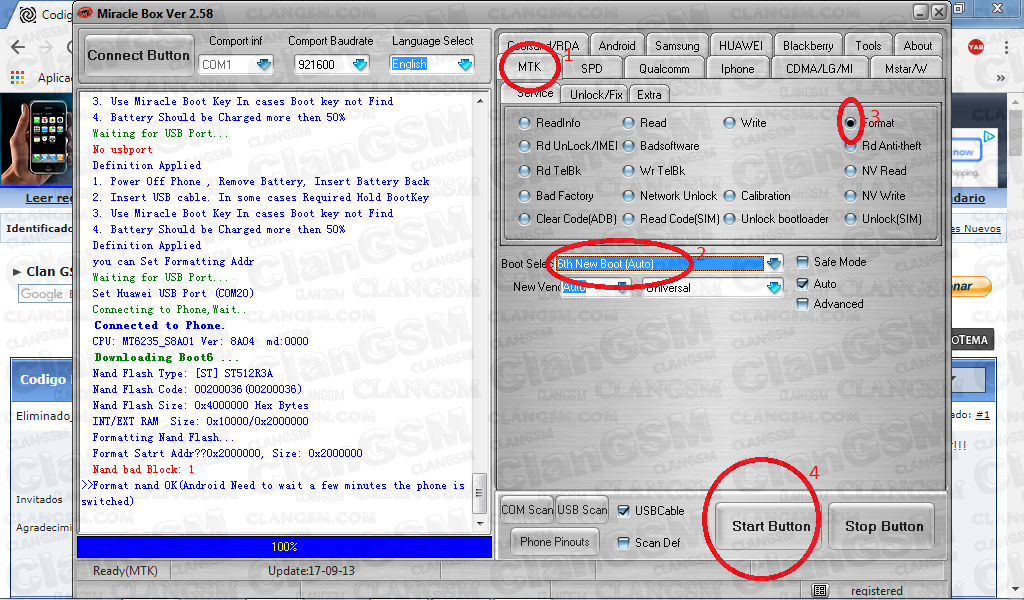
Task: Open the About tab
Action: [x=918, y=46]
